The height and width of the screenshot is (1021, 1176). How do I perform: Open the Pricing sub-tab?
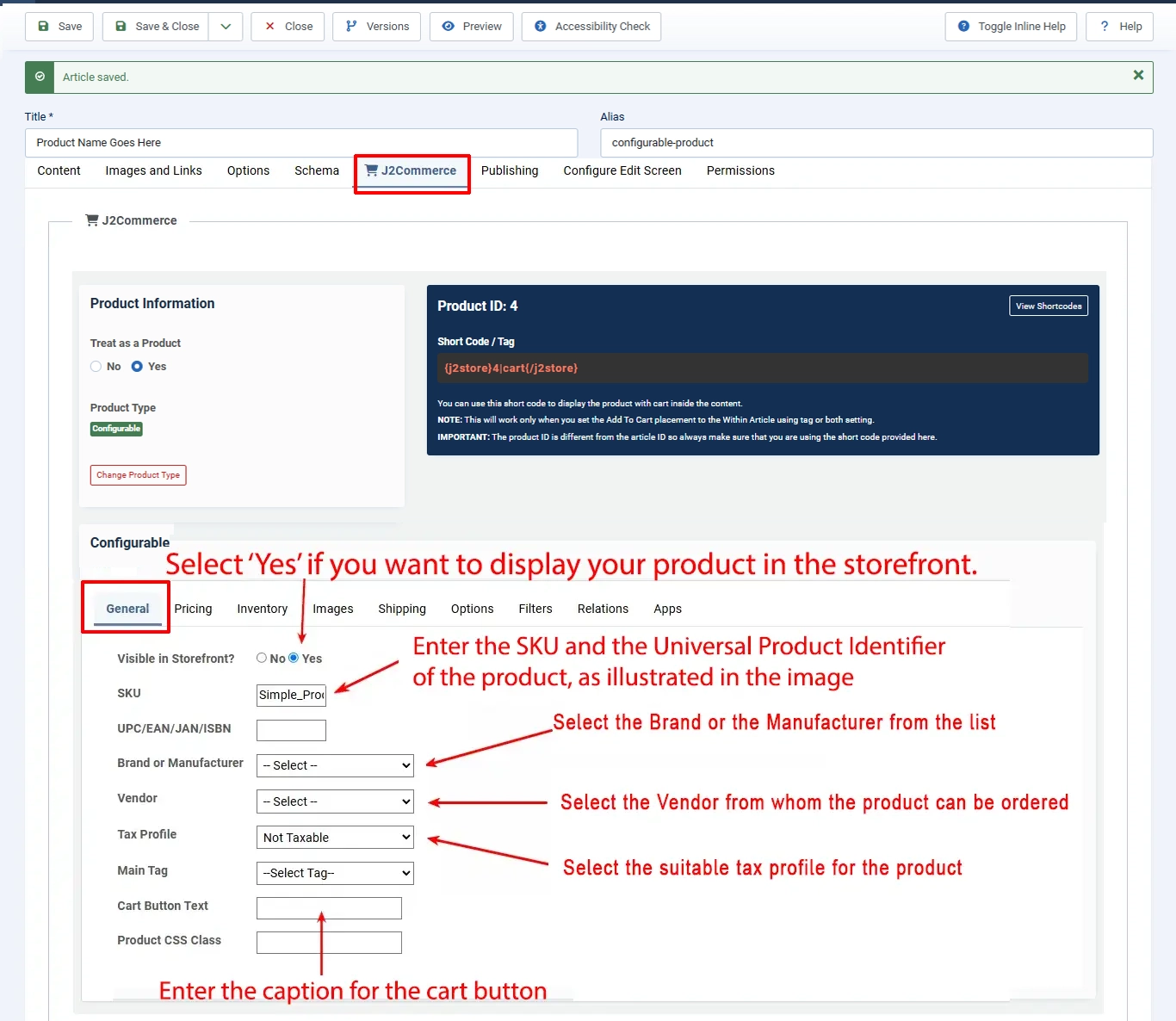click(193, 609)
